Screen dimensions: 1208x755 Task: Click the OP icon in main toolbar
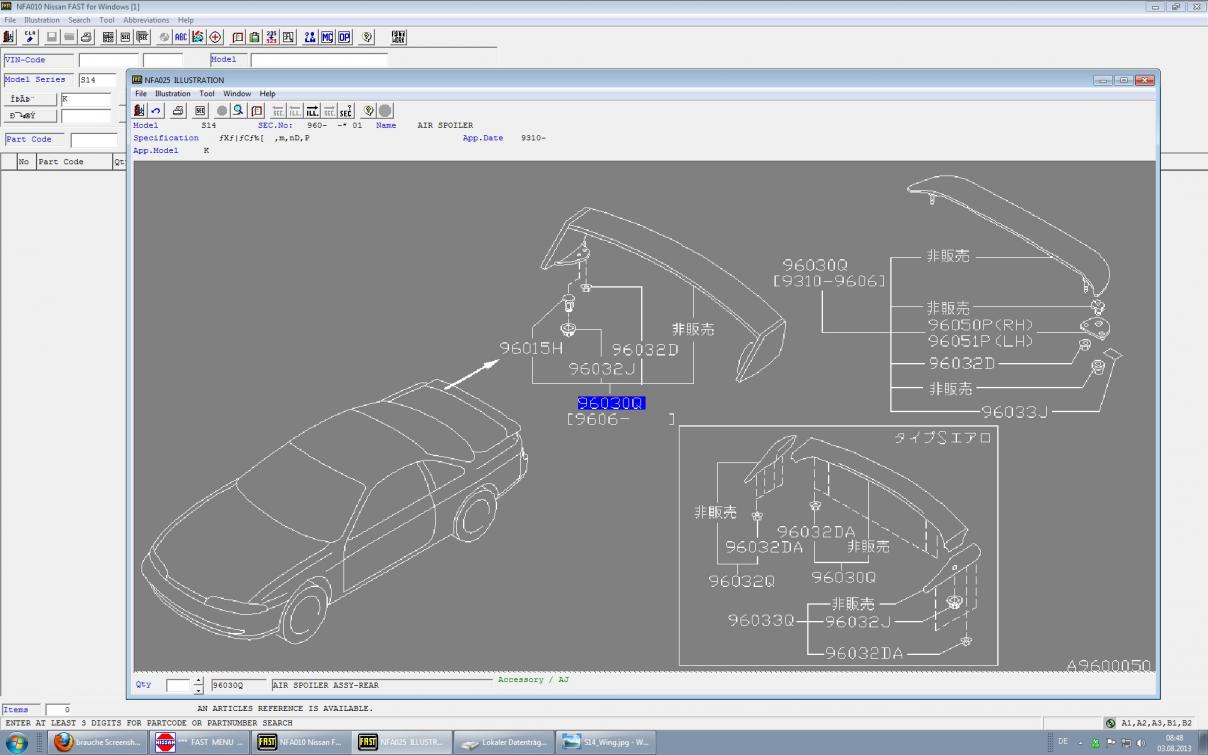(344, 37)
